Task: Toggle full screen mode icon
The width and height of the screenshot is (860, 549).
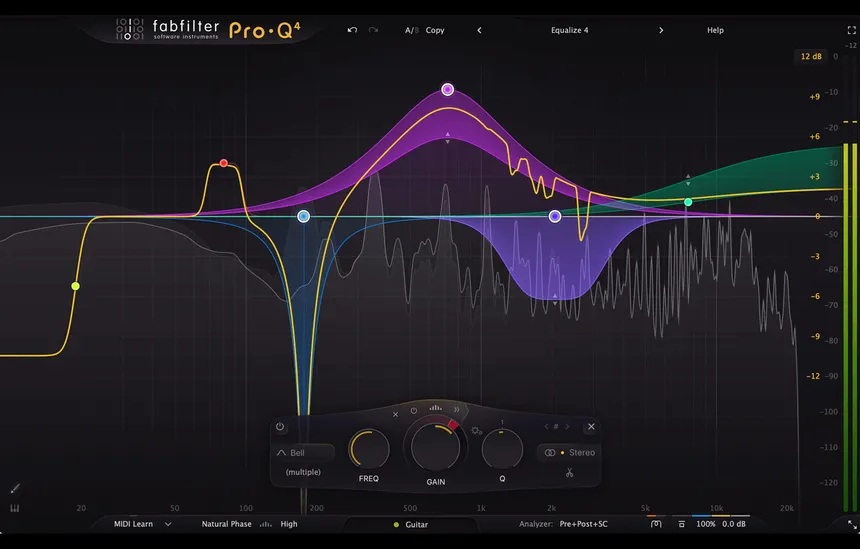Action: click(x=851, y=31)
